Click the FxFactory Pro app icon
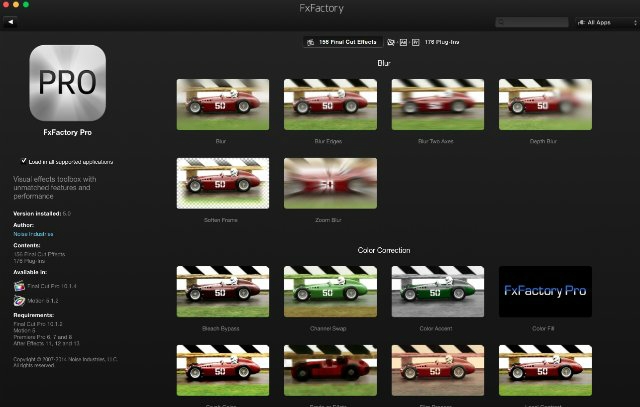The image size is (640, 407). tap(67, 83)
